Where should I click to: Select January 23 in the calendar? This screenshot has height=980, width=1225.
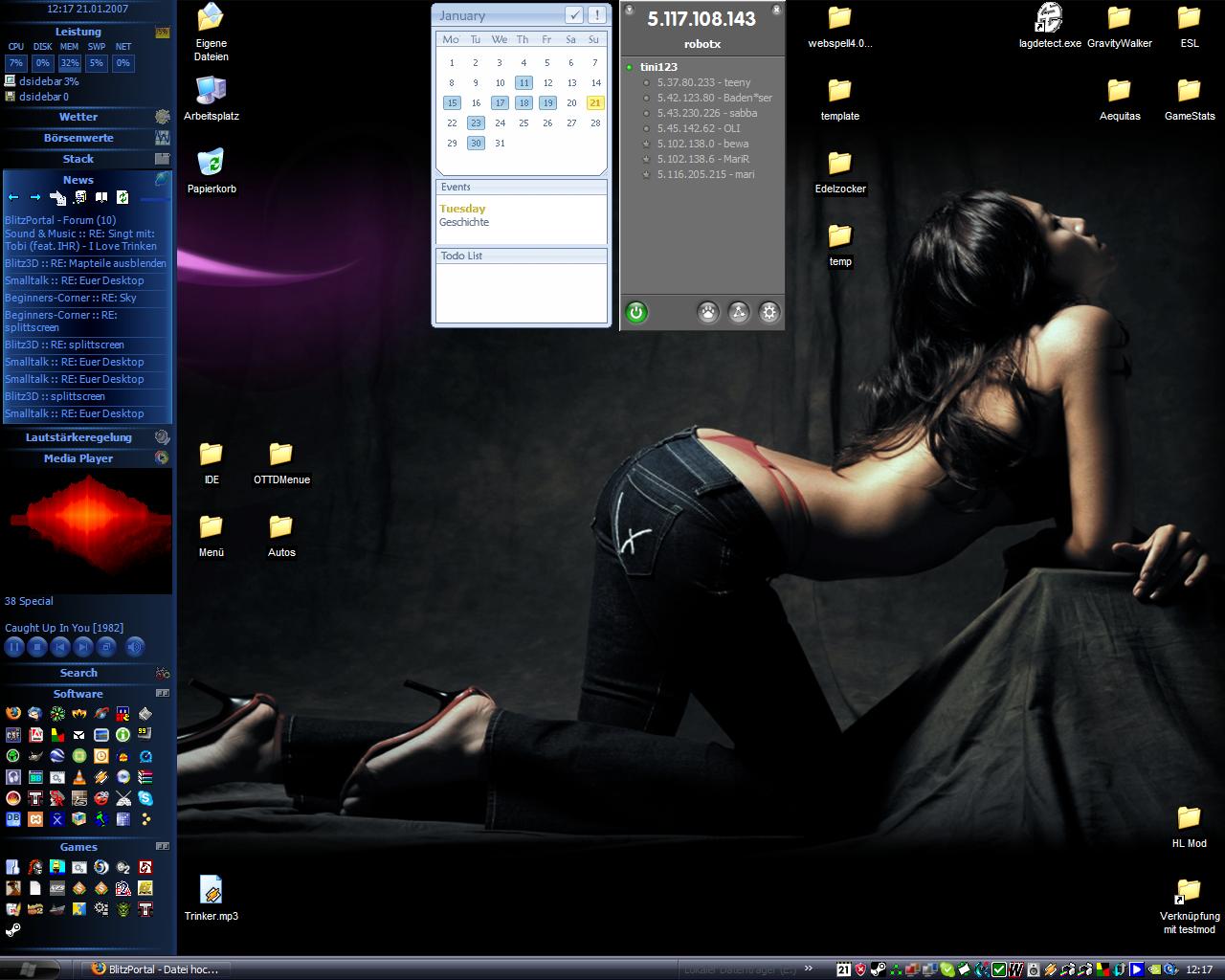coord(476,122)
